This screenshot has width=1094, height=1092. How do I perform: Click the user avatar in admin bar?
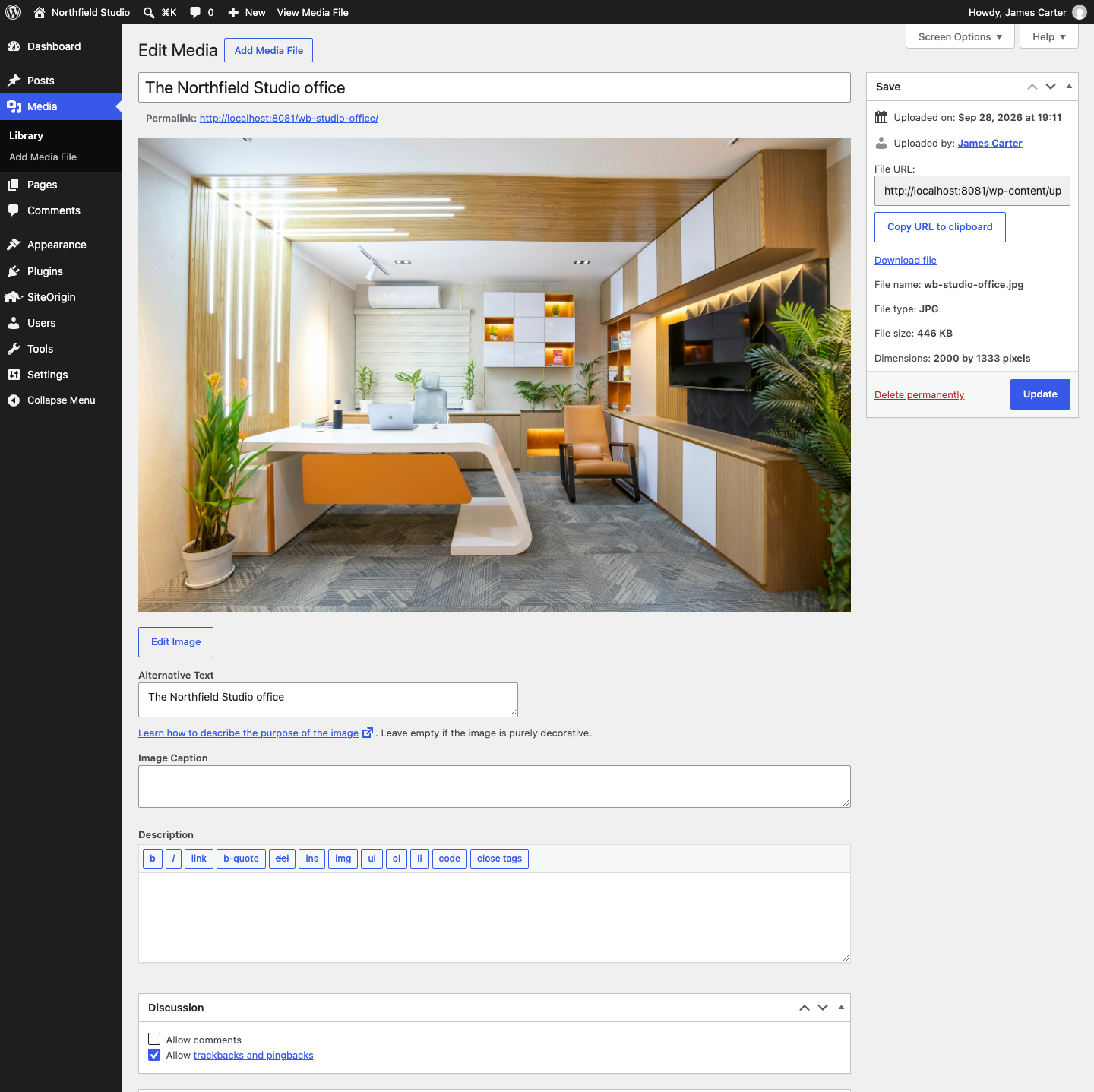tap(1080, 12)
